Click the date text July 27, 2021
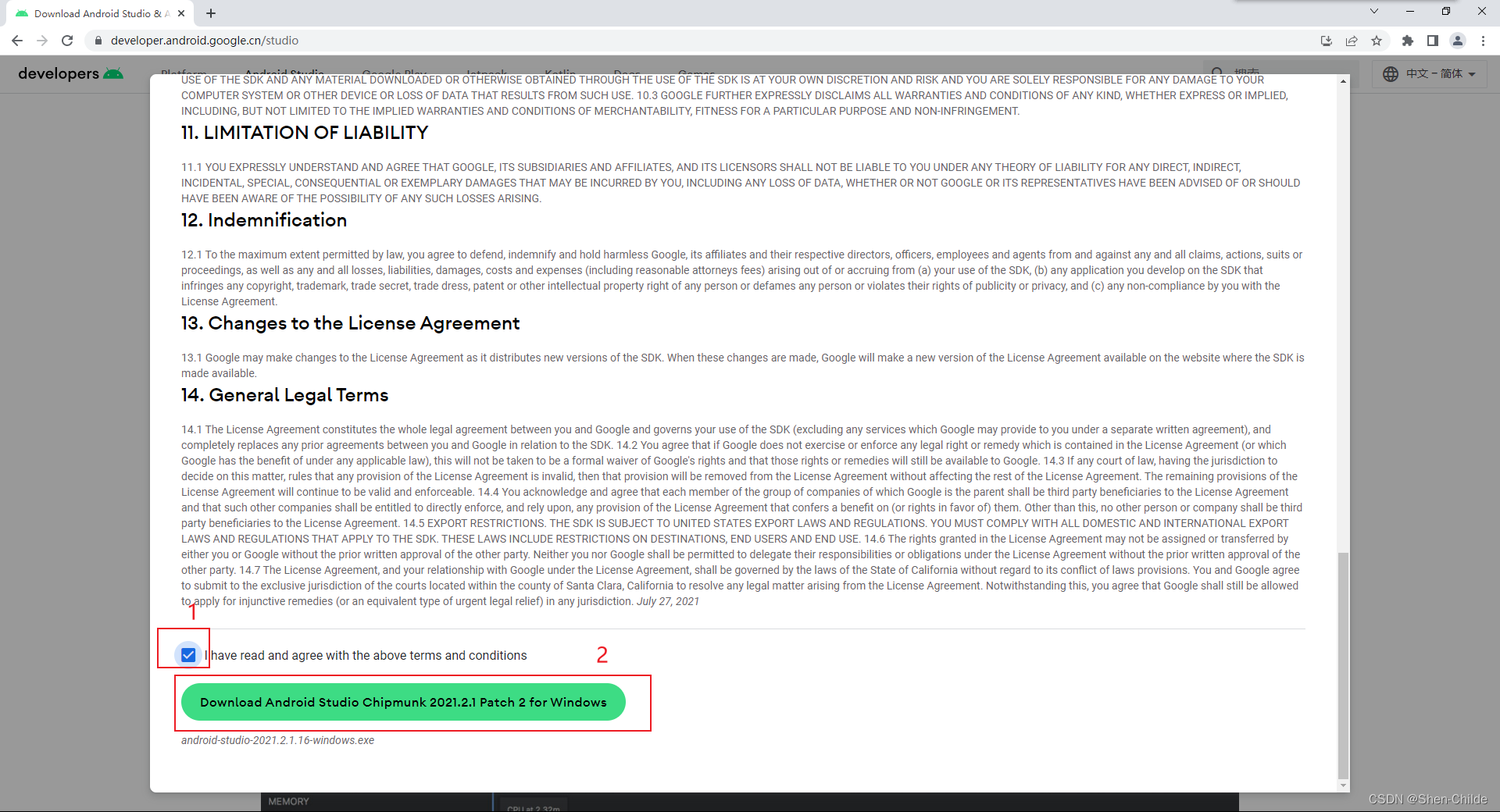This screenshot has height=812, width=1500. (x=668, y=601)
